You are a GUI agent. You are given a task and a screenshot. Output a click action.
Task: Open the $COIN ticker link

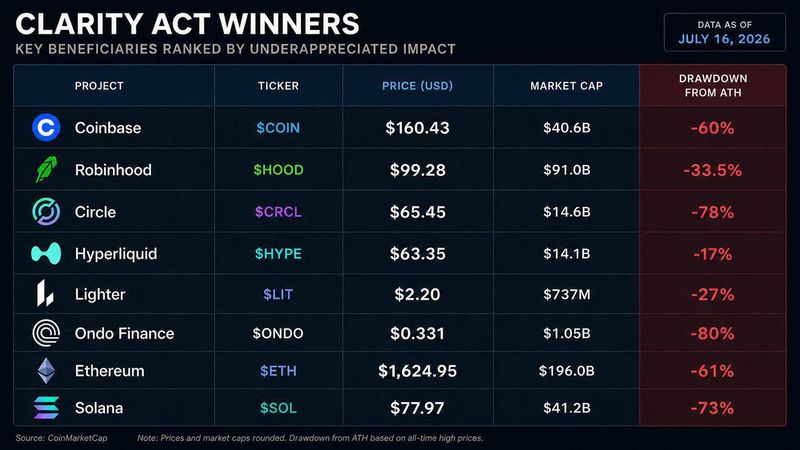278,128
